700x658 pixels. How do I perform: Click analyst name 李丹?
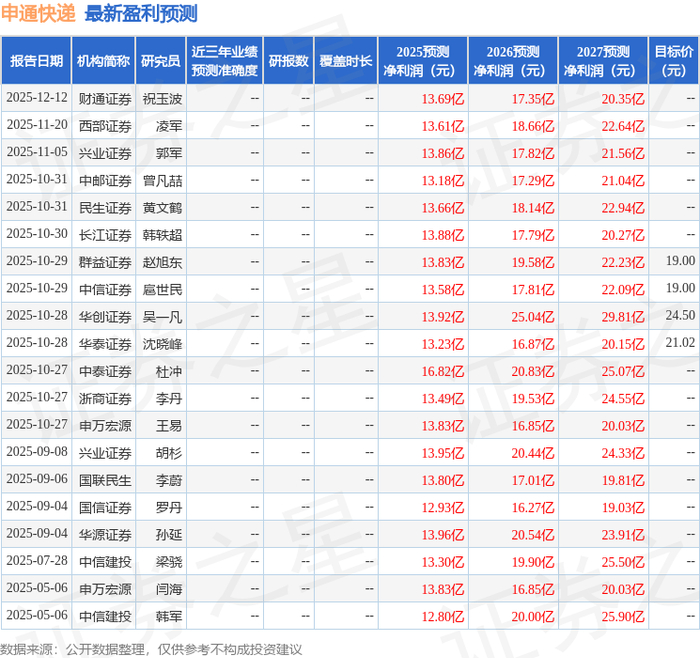[x=169, y=398]
